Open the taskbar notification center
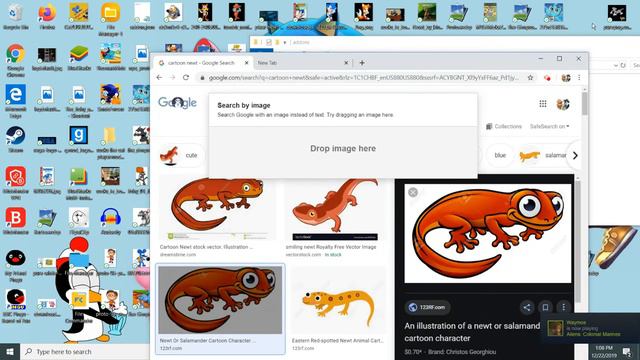640x360 pixels. coord(627,351)
